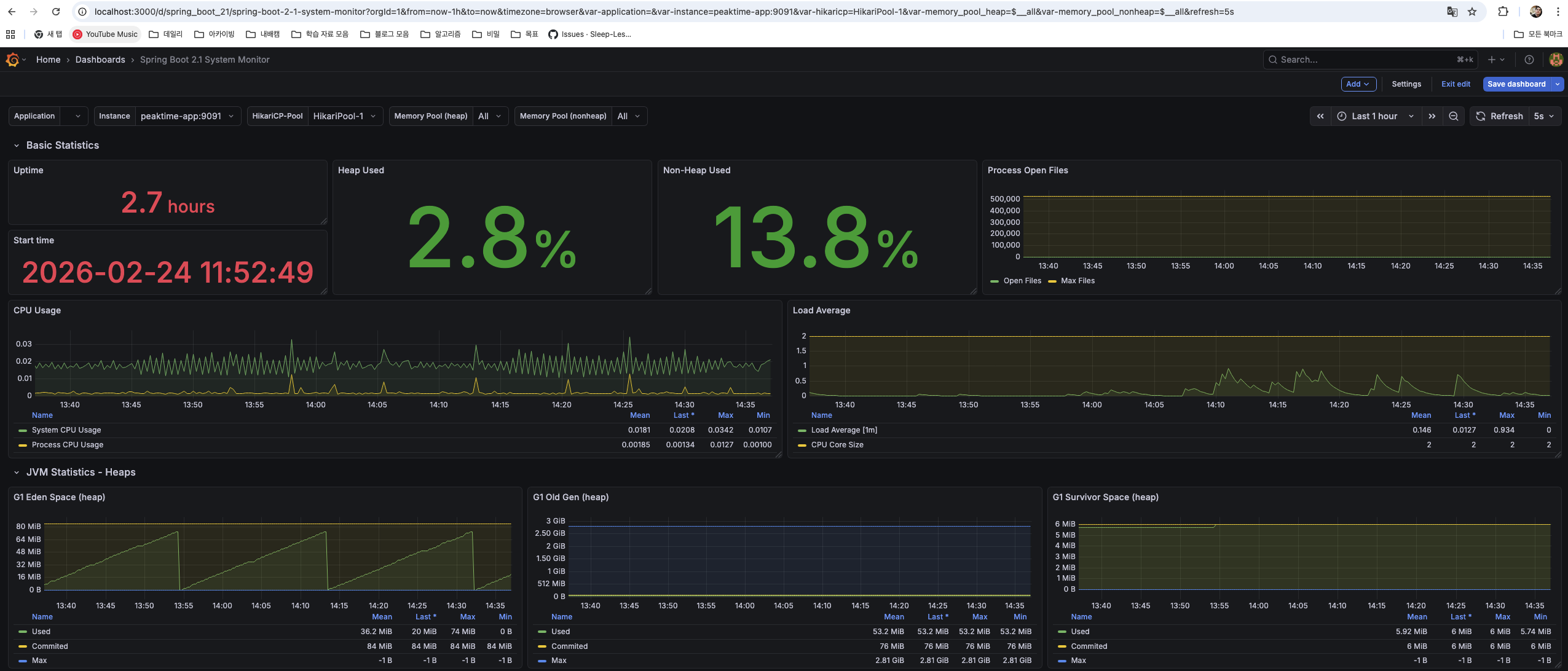The height and width of the screenshot is (671, 1568).
Task: Click Save dashboard button
Action: point(1516,84)
